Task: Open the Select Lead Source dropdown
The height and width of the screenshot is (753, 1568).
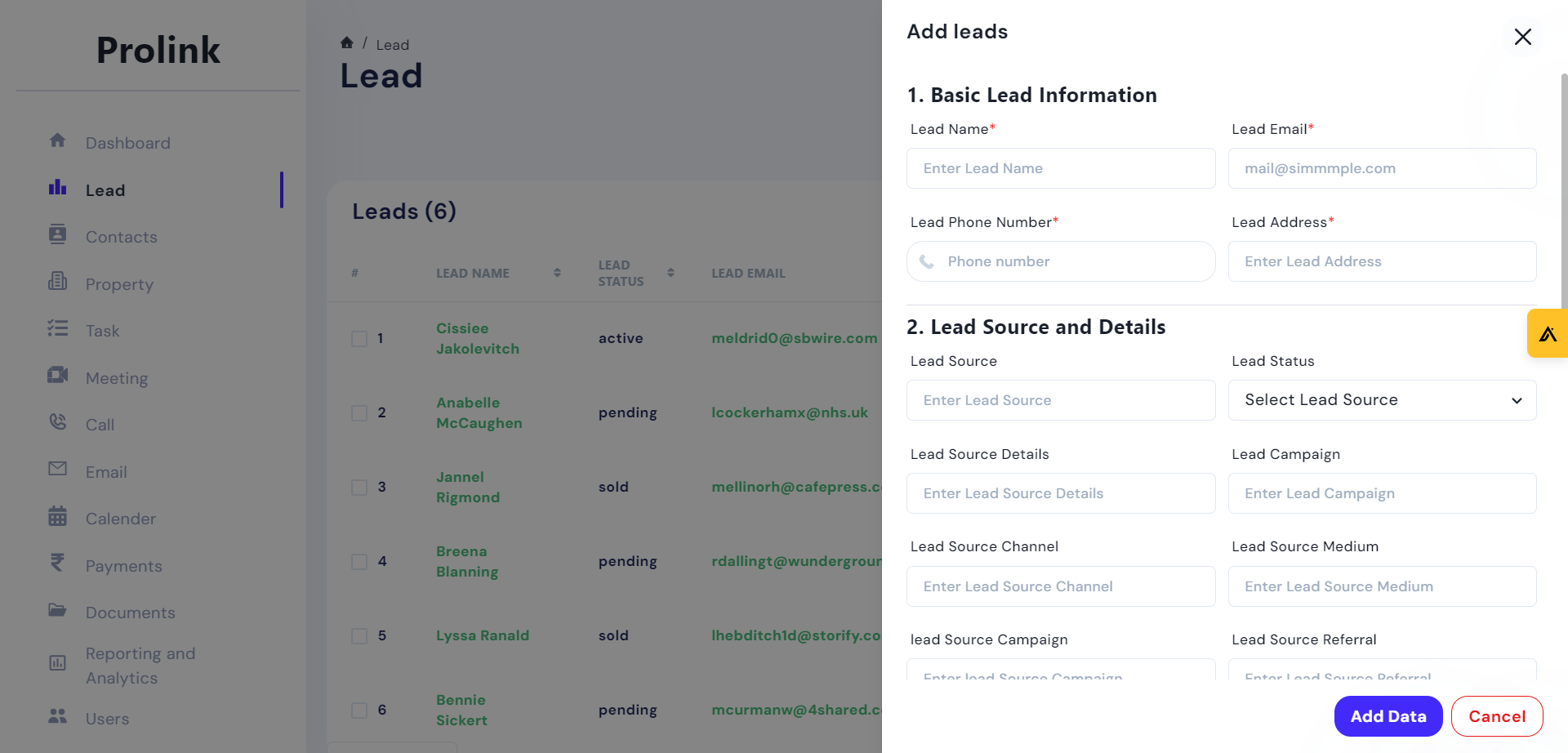Action: tap(1382, 400)
